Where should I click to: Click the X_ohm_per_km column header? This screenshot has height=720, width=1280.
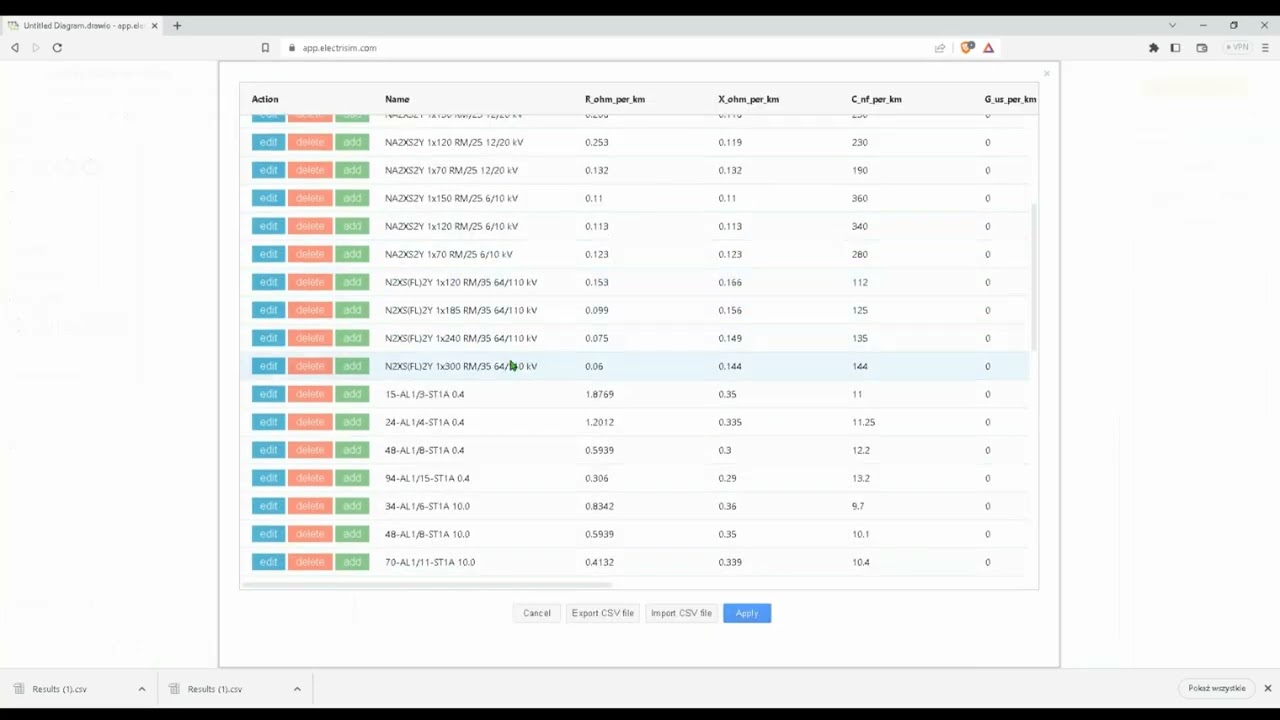tap(748, 99)
